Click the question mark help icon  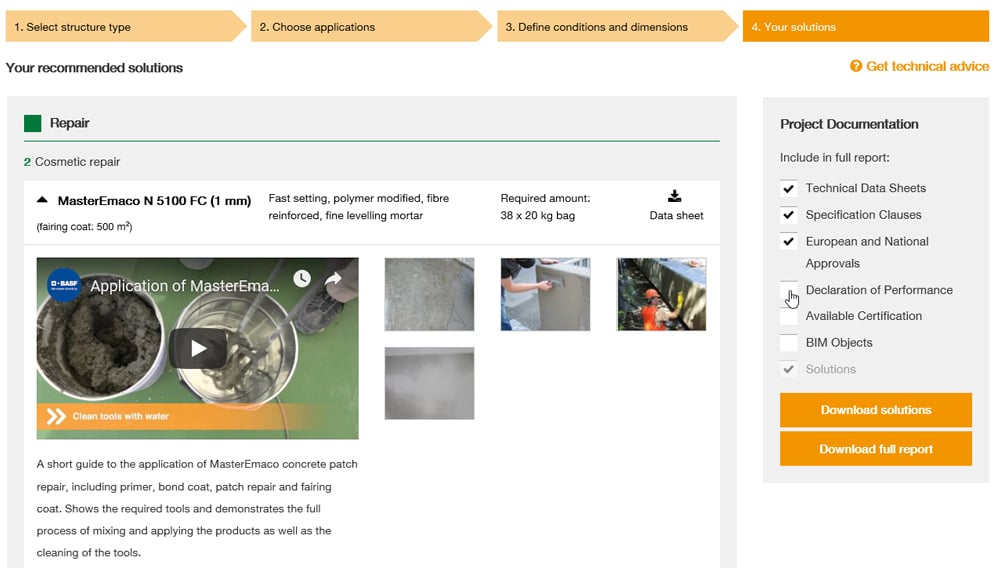[x=856, y=66]
